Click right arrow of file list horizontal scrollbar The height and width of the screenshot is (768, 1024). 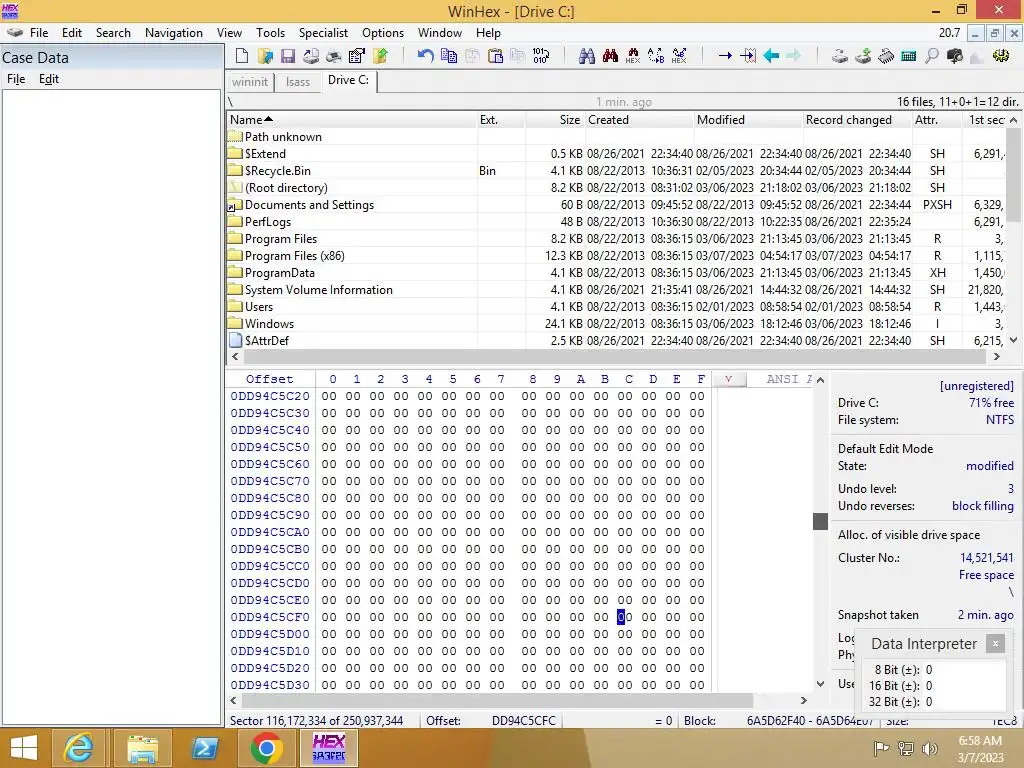click(997, 357)
